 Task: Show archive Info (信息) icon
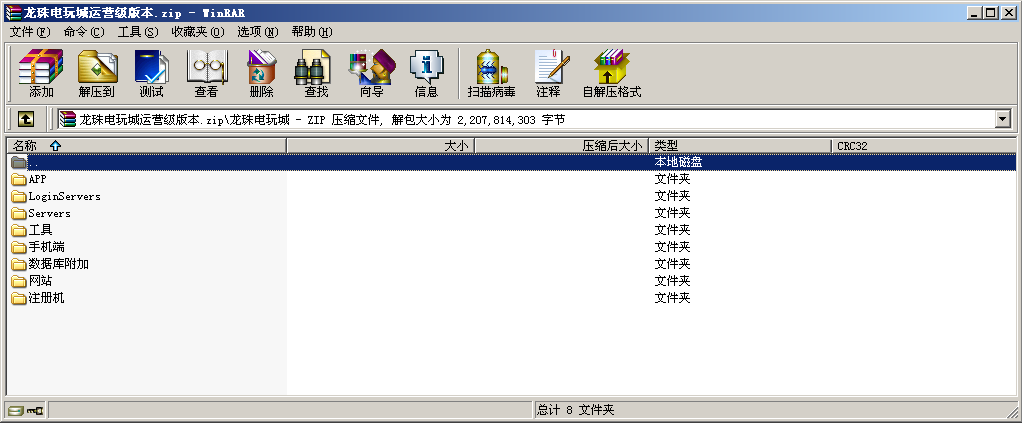tap(426, 73)
